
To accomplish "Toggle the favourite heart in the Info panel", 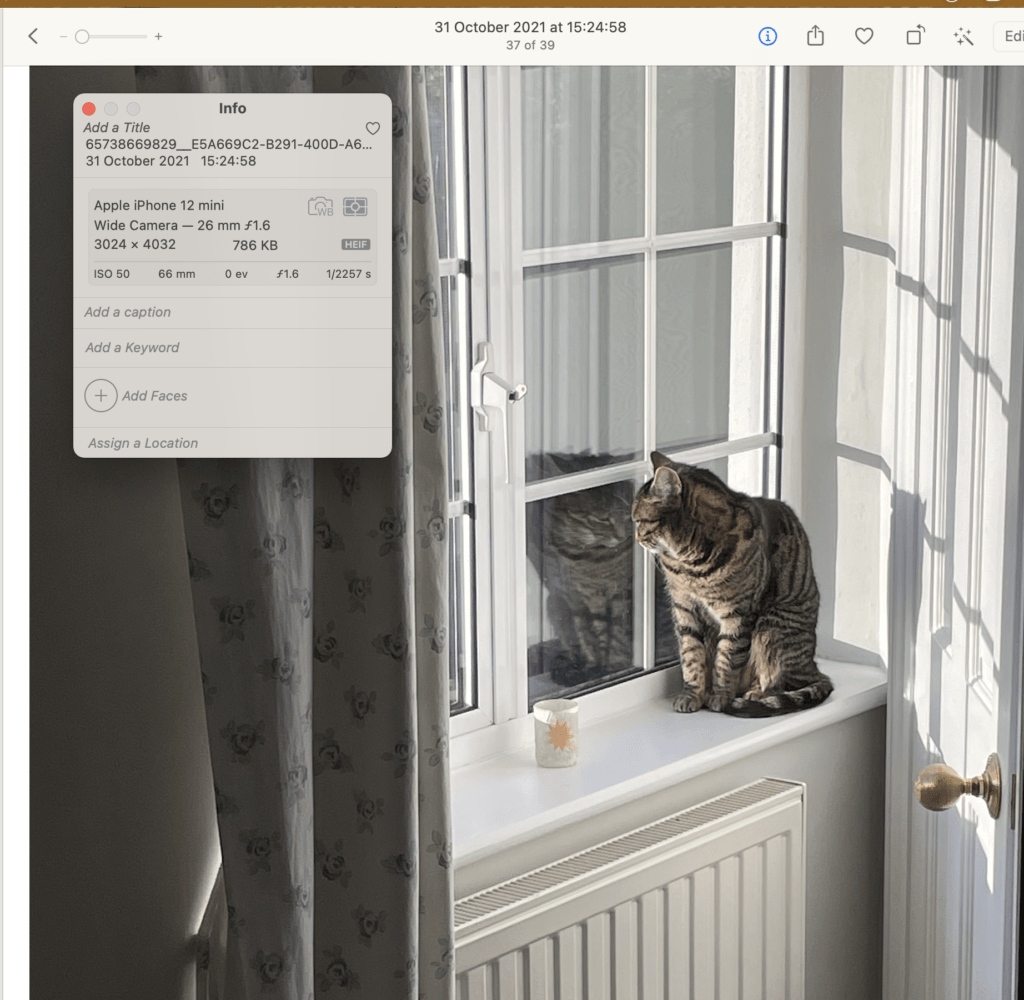I will point(373,128).
